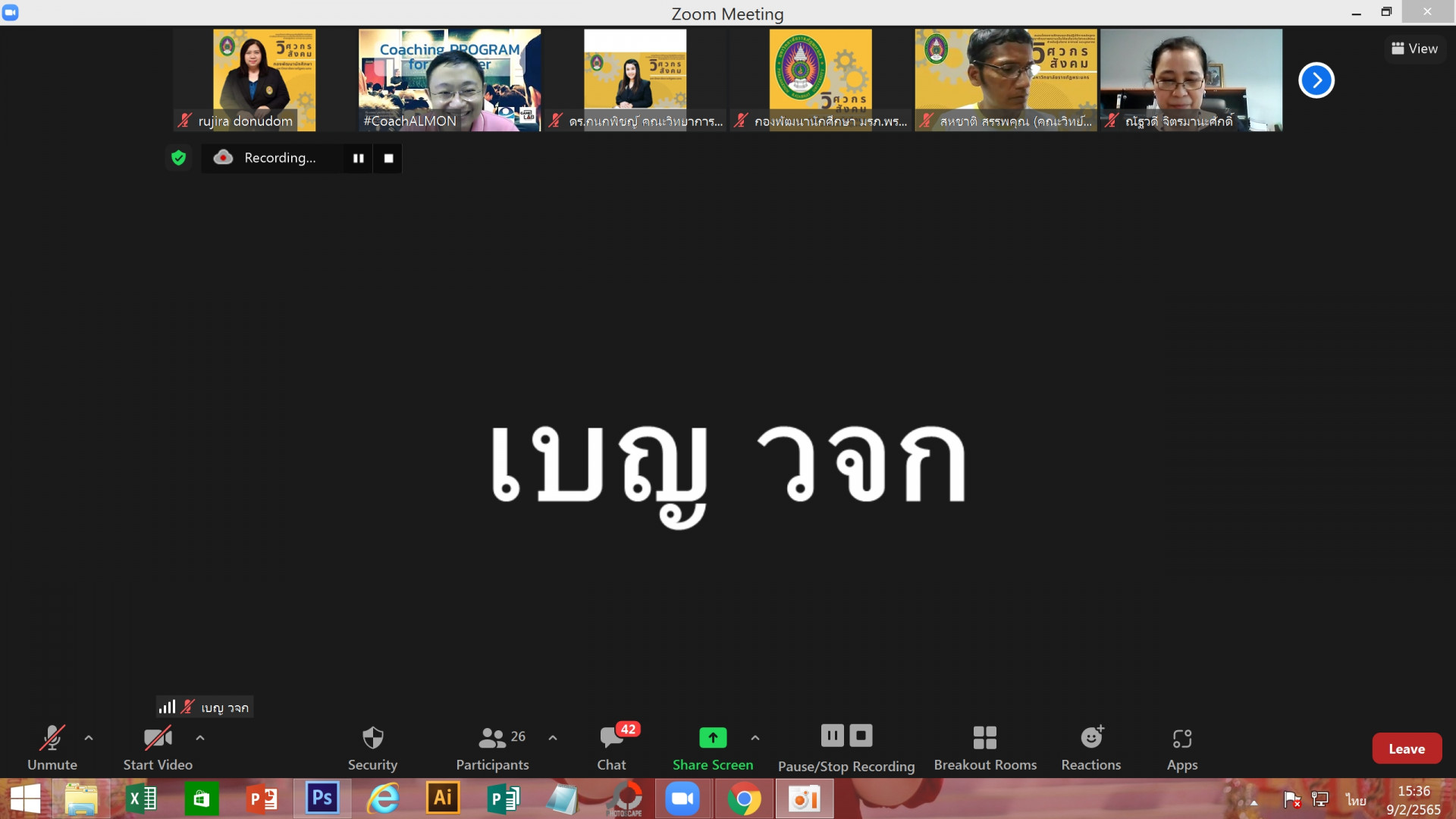Image resolution: width=1456 pixels, height=819 pixels.
Task: Open video options arrow next to Start Video
Action: pyautogui.click(x=200, y=738)
